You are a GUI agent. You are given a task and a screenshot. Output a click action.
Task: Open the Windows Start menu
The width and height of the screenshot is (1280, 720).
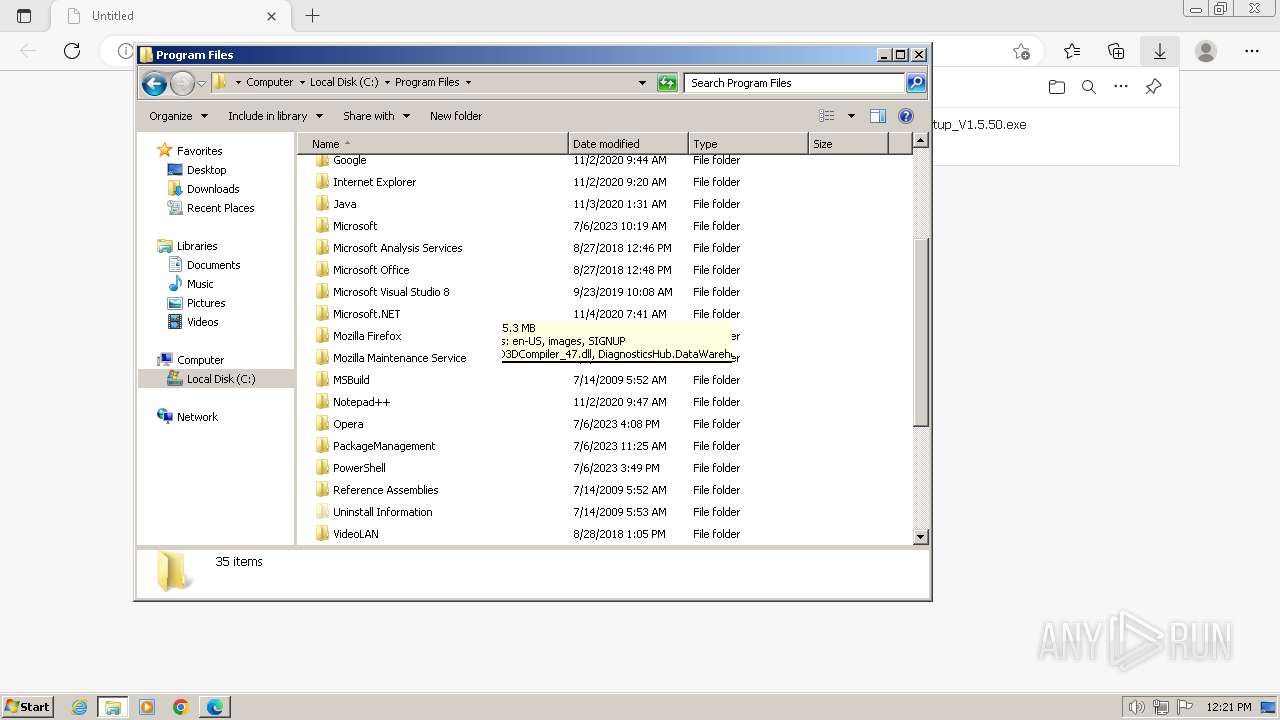tap(27, 706)
